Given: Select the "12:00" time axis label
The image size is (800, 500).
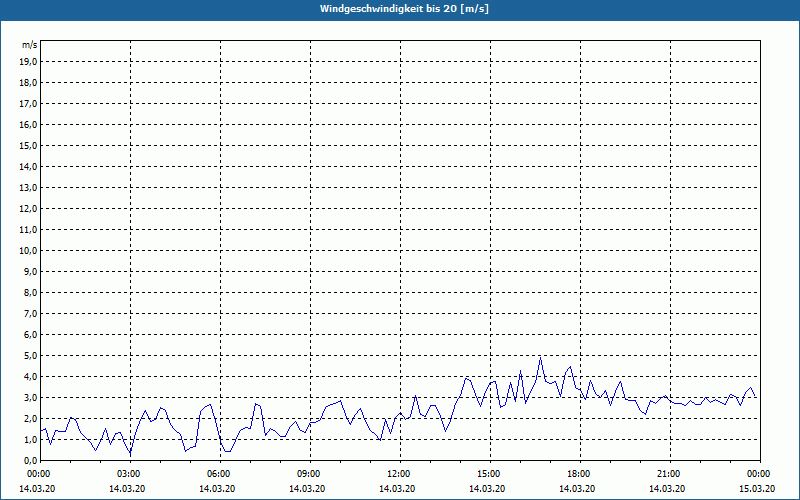Looking at the screenshot, I should 400,474.
